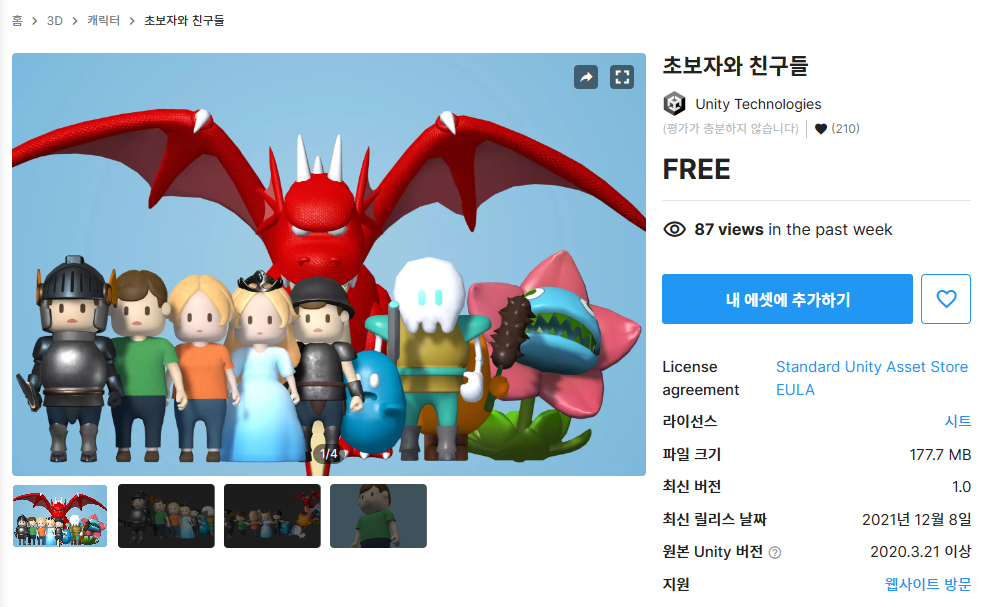Screen dimensions: 988x607
Task: Open the Unity Technologies publisher page
Action: (x=758, y=104)
